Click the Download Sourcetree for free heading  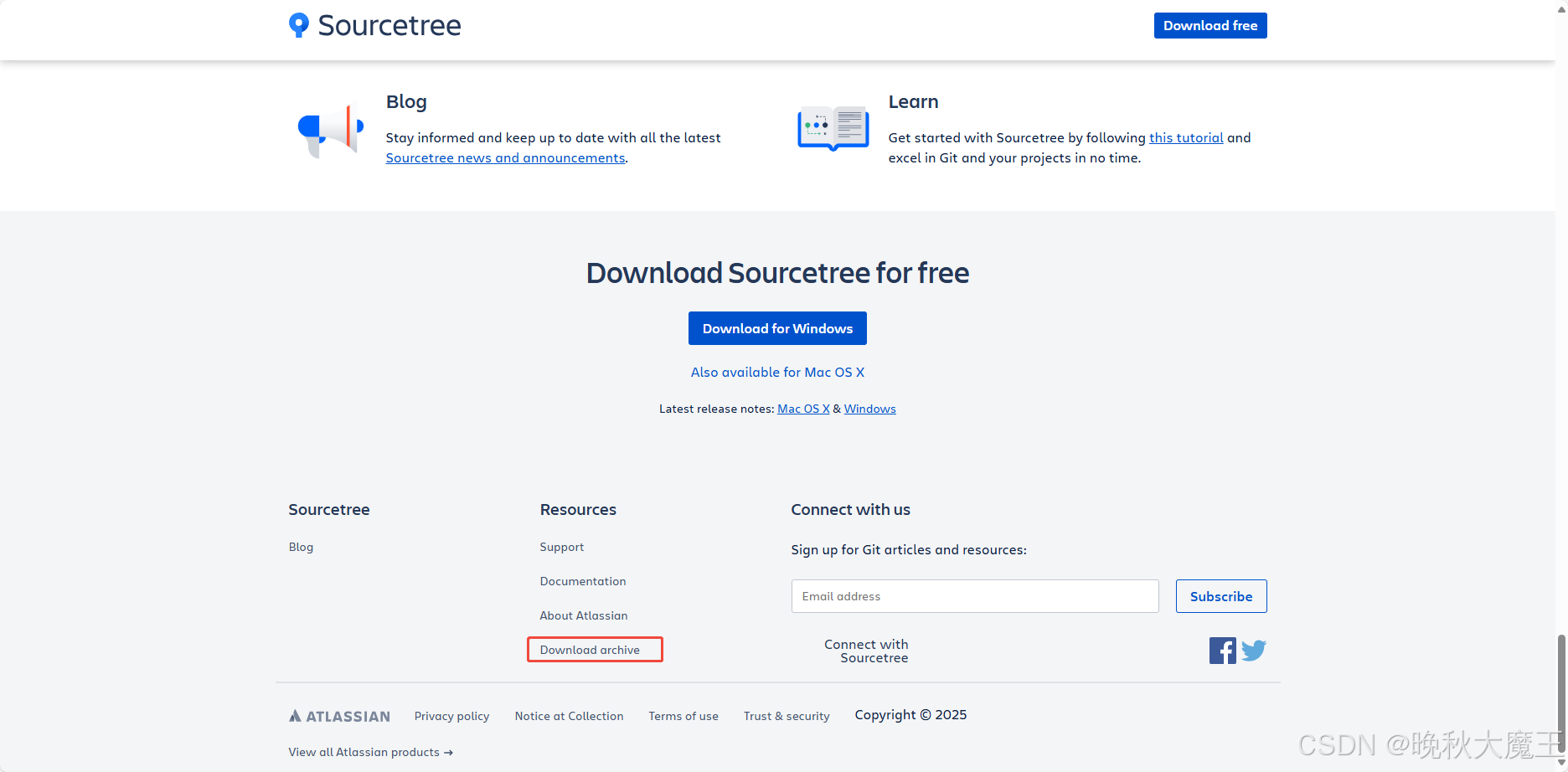point(777,273)
